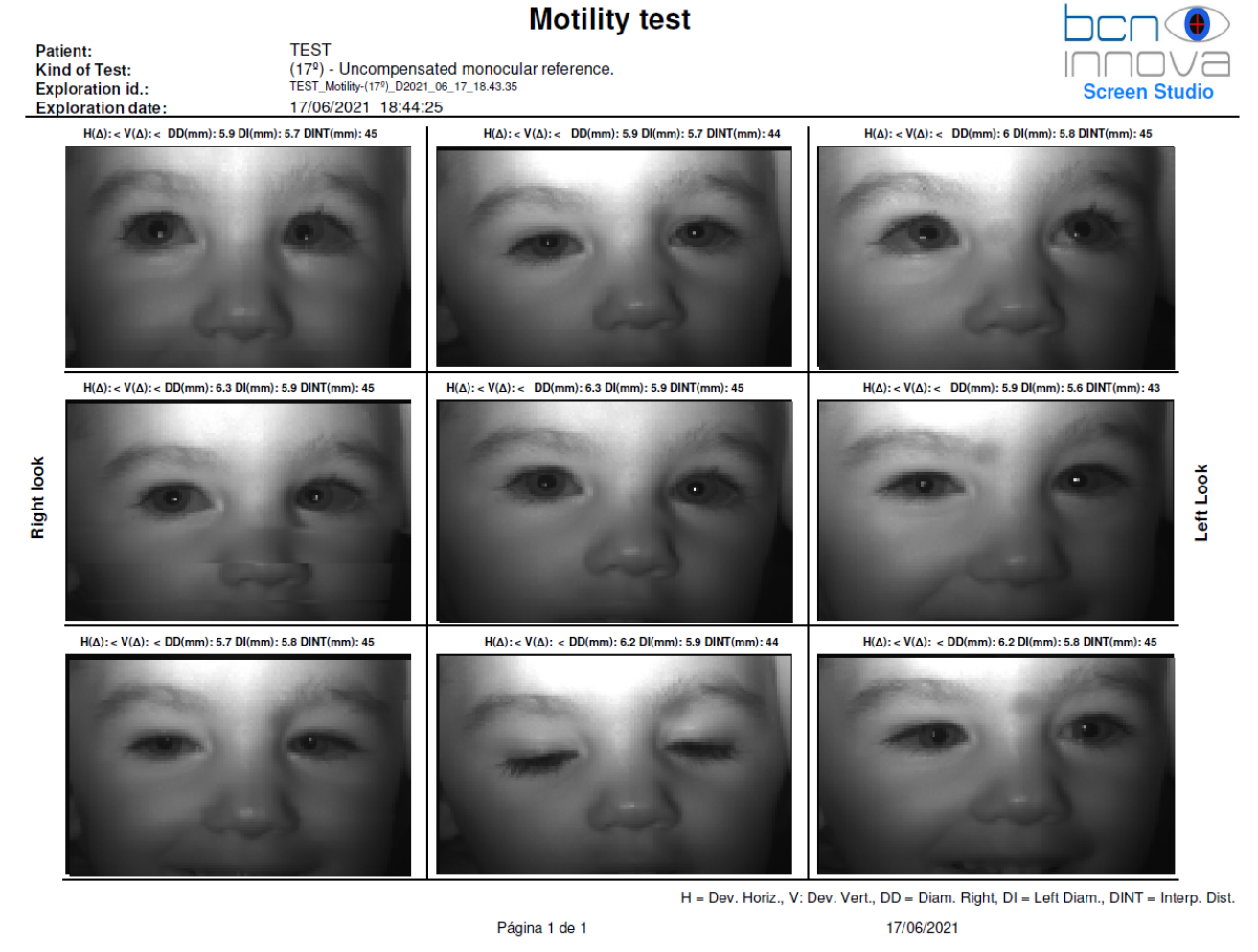Click the image under DD 5.7 DI 5.8 DINT 45
The image size is (1258, 952).
238,764
